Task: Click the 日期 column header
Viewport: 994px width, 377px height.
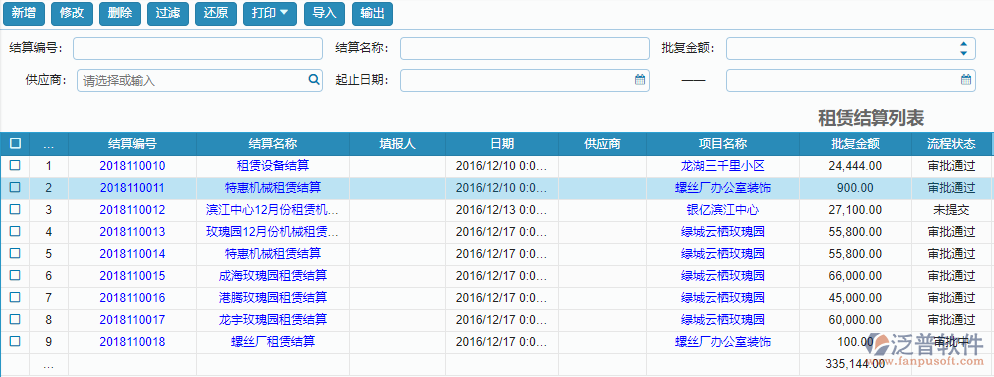Action: tap(502, 144)
